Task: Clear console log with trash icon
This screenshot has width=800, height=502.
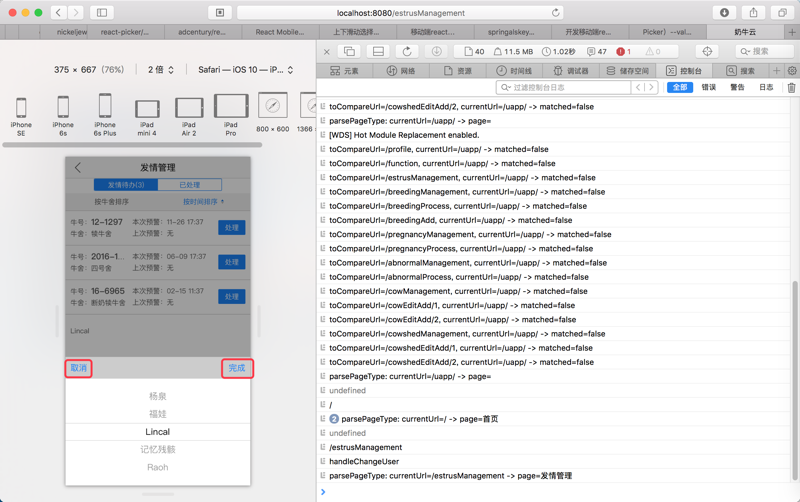Action: pos(791,88)
